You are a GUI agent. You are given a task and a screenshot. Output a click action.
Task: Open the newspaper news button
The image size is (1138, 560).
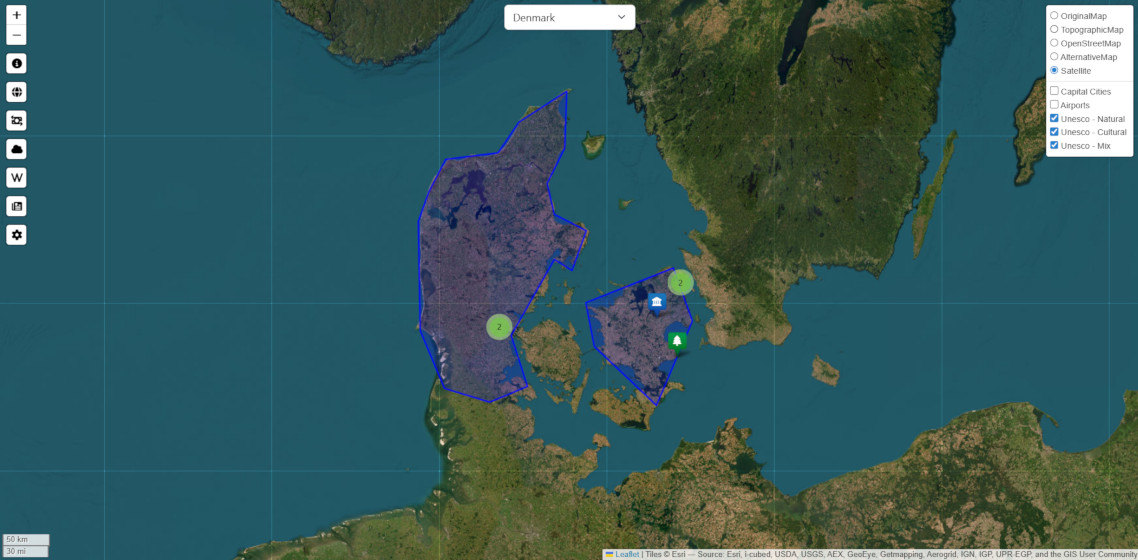tap(16, 206)
